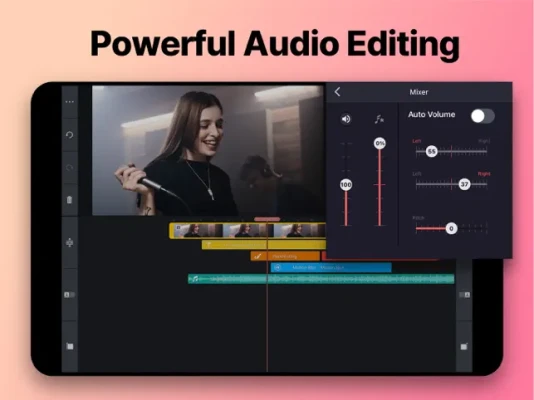Select the blue Motion Blur effect layer
Screen dimensions: 534x400
point(331,268)
